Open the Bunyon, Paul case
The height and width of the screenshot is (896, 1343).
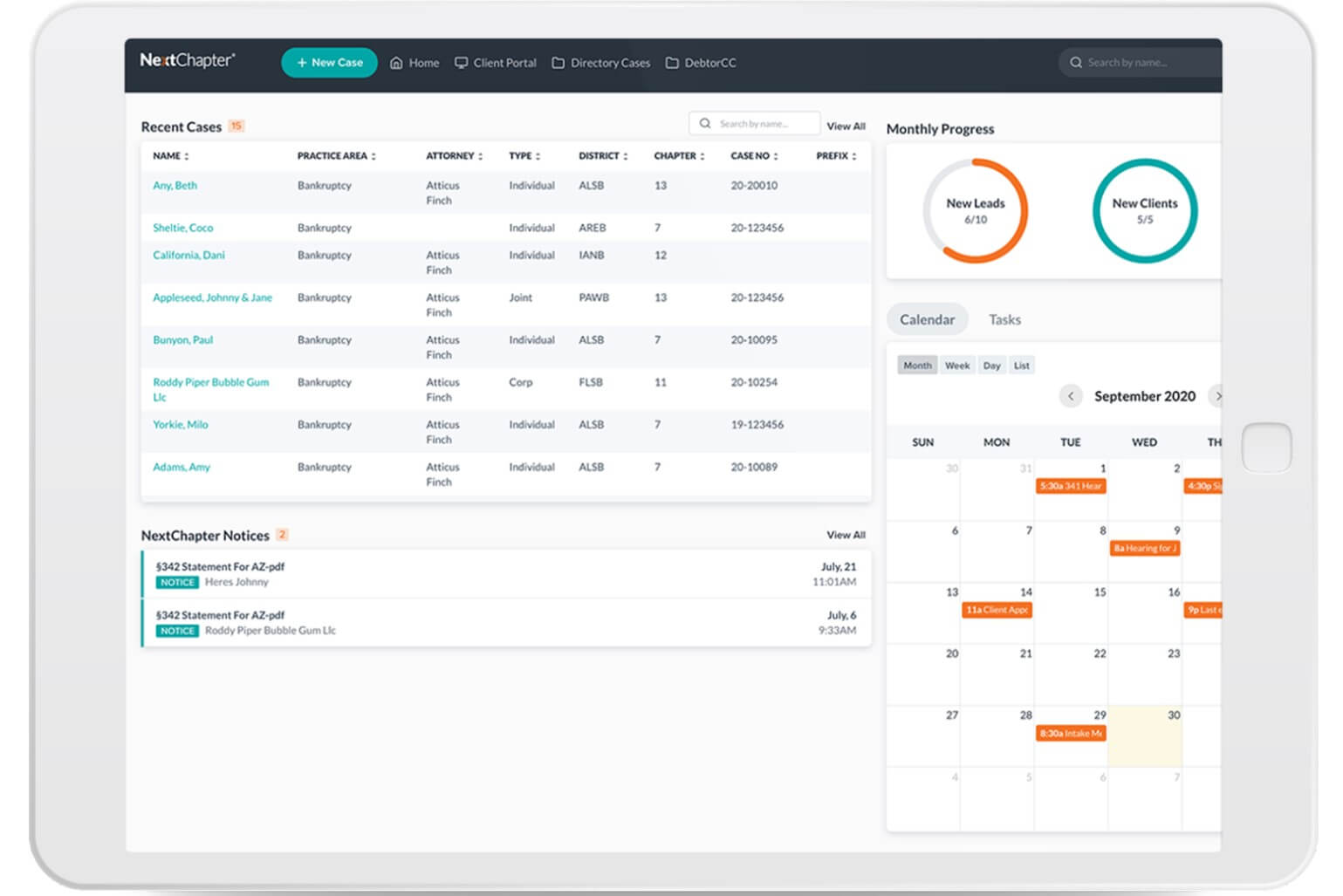[182, 340]
